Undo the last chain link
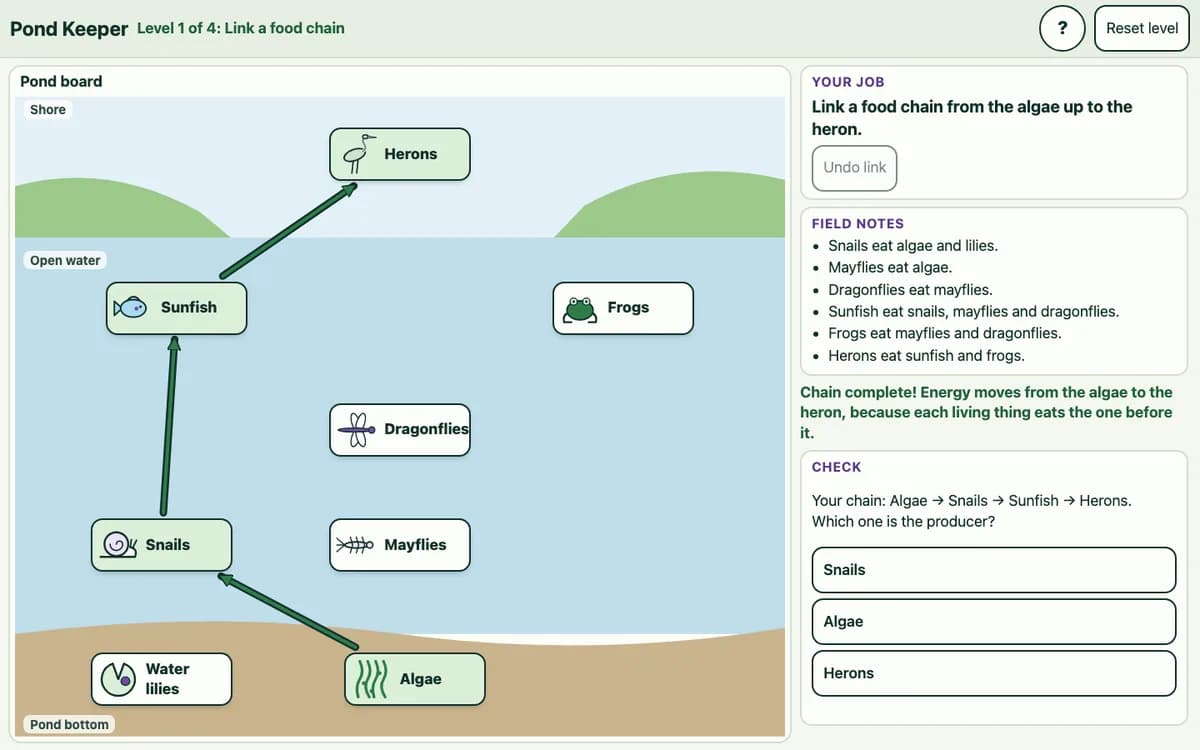 (855, 168)
